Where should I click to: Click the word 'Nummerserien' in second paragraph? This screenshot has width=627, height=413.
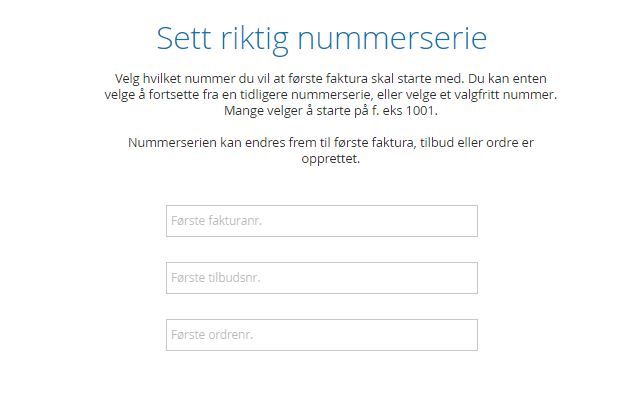coord(172,143)
